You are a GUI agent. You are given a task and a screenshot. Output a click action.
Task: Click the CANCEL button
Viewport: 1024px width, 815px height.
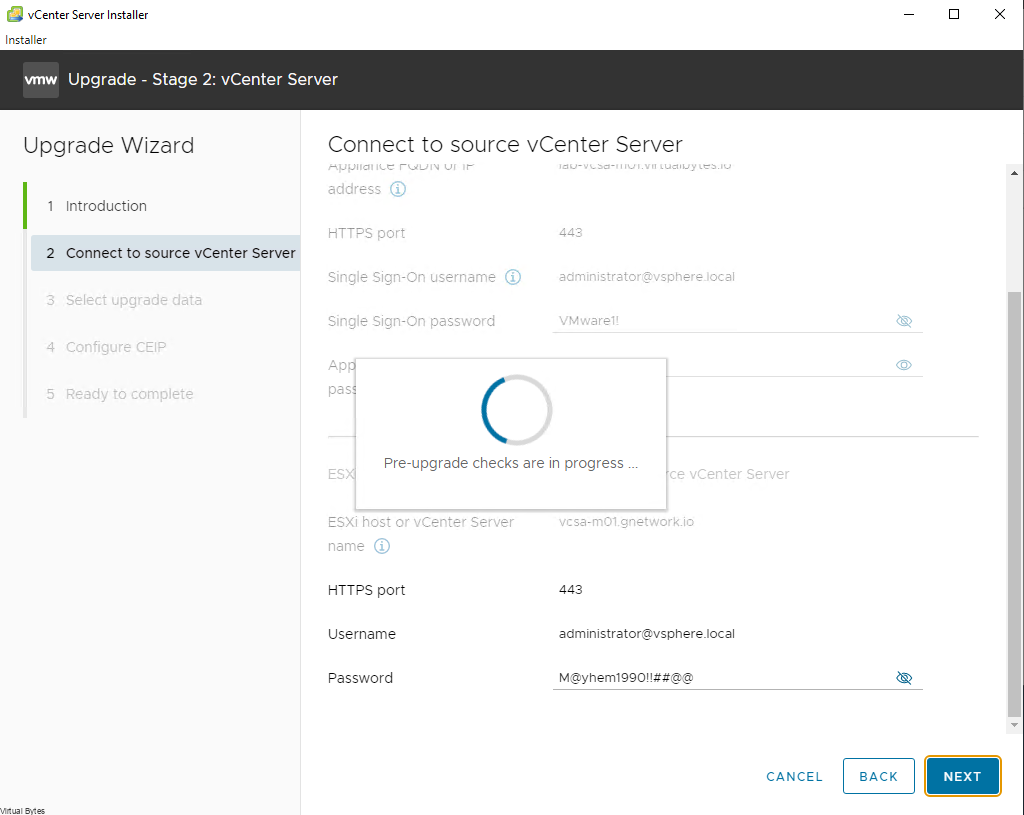coord(794,777)
